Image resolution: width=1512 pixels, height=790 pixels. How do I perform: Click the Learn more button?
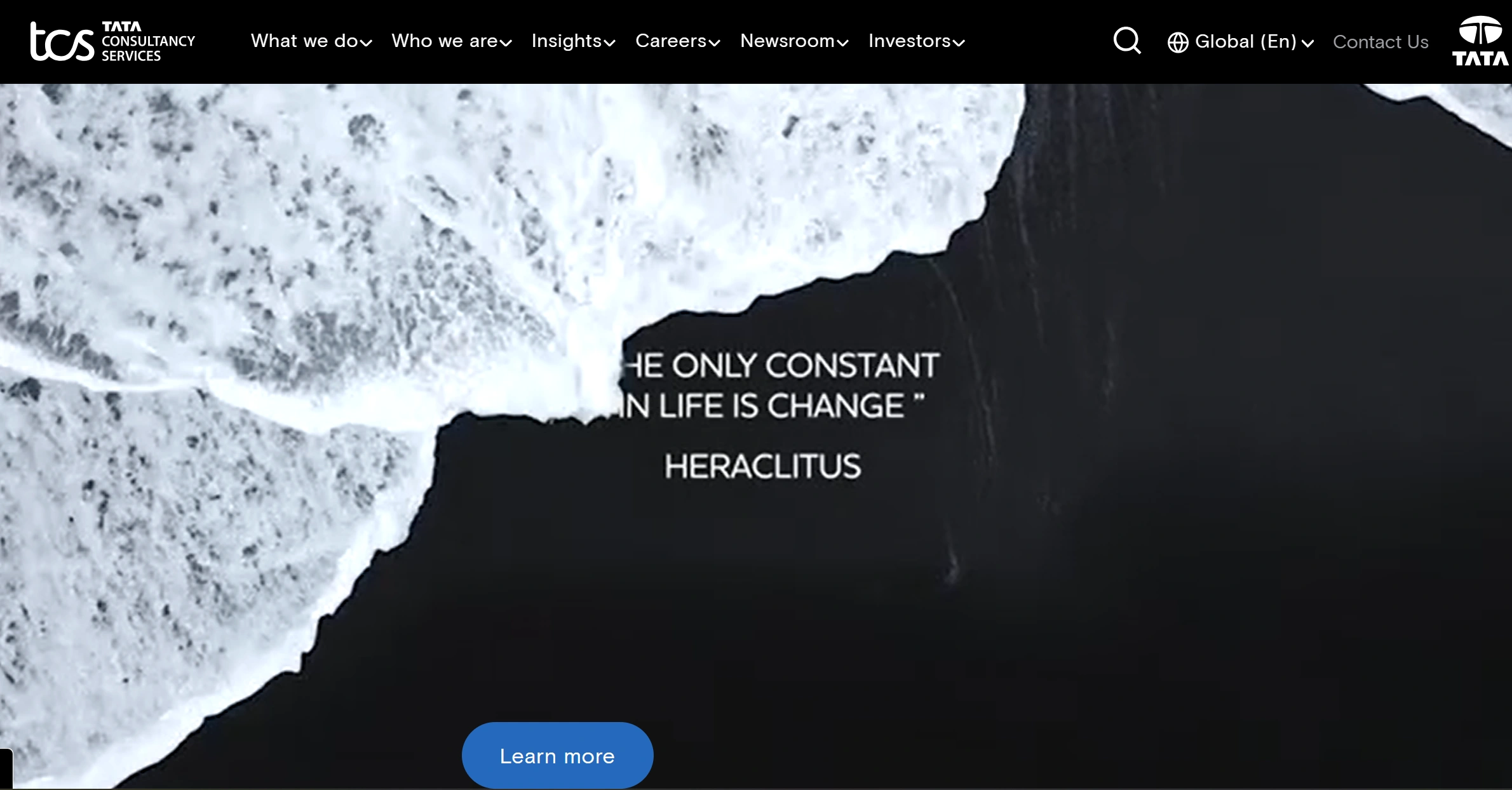pos(557,756)
